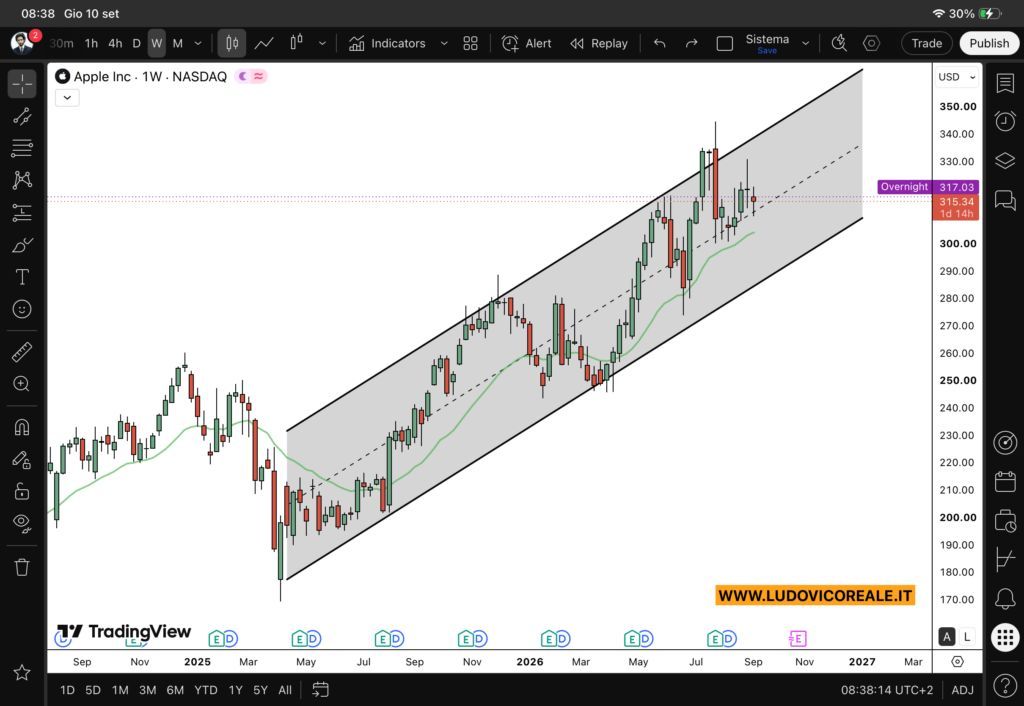Select line chart style
Image resolution: width=1024 pixels, height=706 pixels.
coord(264,43)
